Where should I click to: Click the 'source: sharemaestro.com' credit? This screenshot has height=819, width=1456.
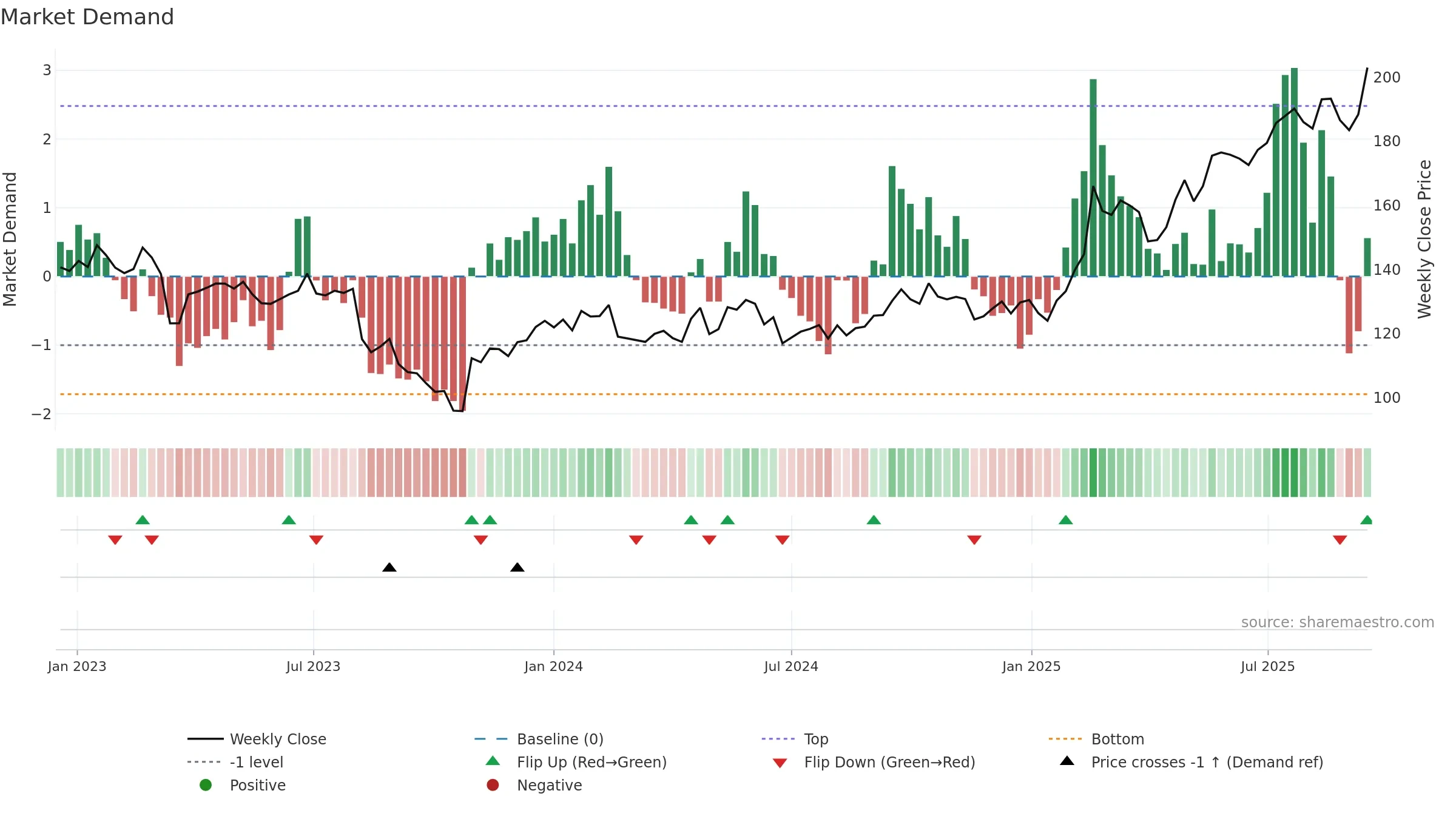(x=1338, y=622)
